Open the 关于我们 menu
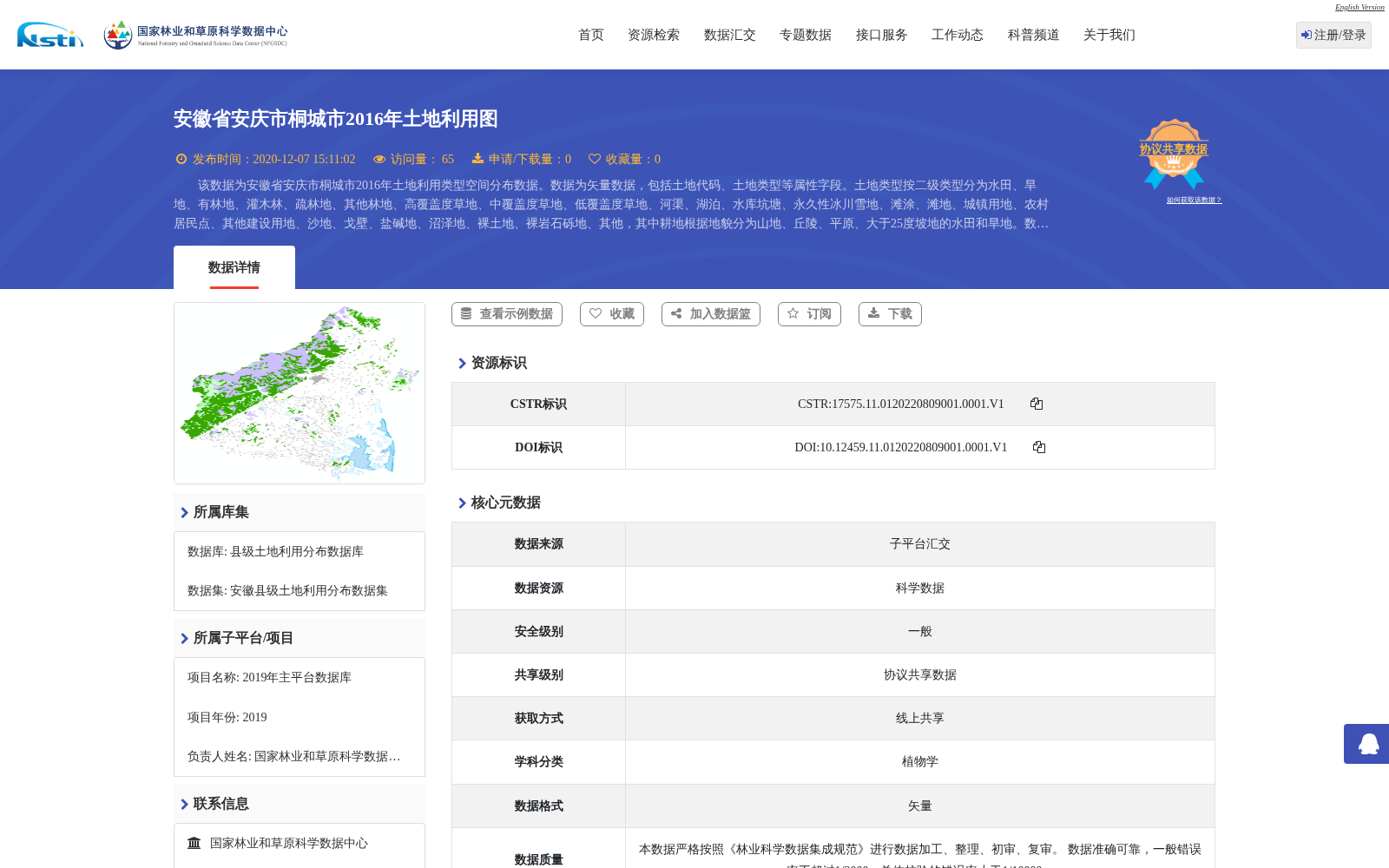 tap(1109, 35)
